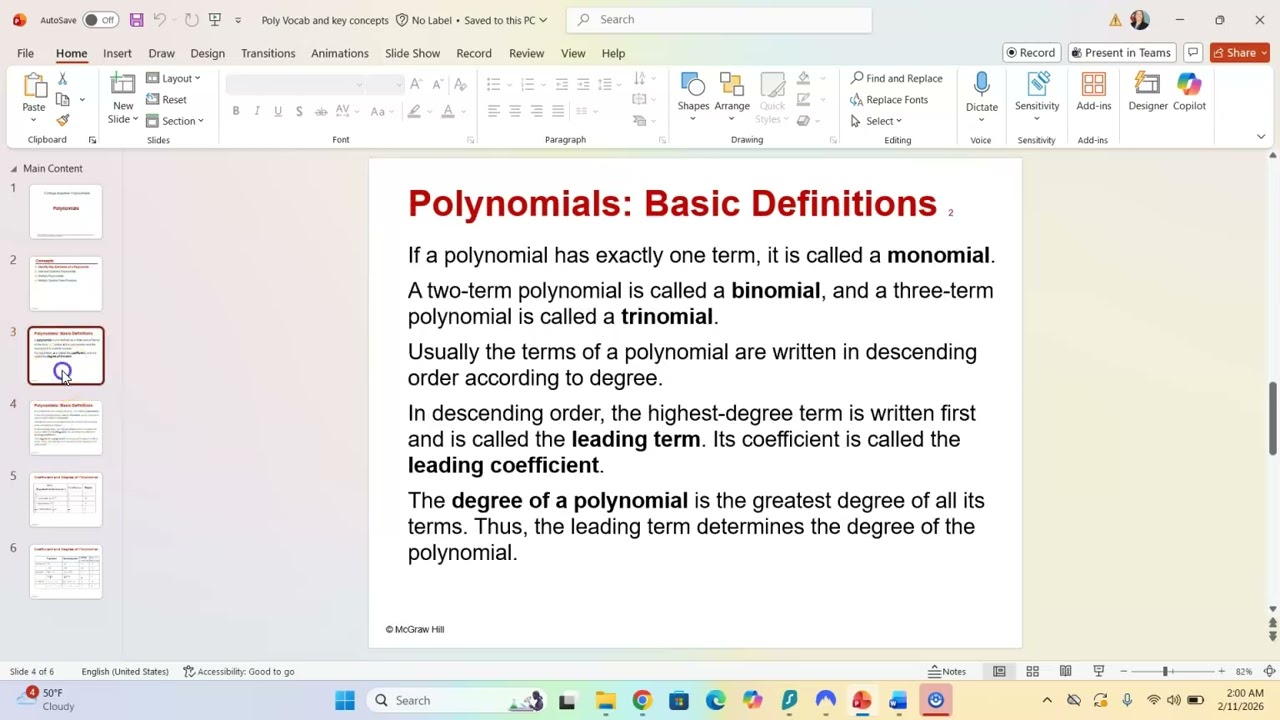
Task: Open the Select dropdown in Editing
Action: click(x=877, y=121)
